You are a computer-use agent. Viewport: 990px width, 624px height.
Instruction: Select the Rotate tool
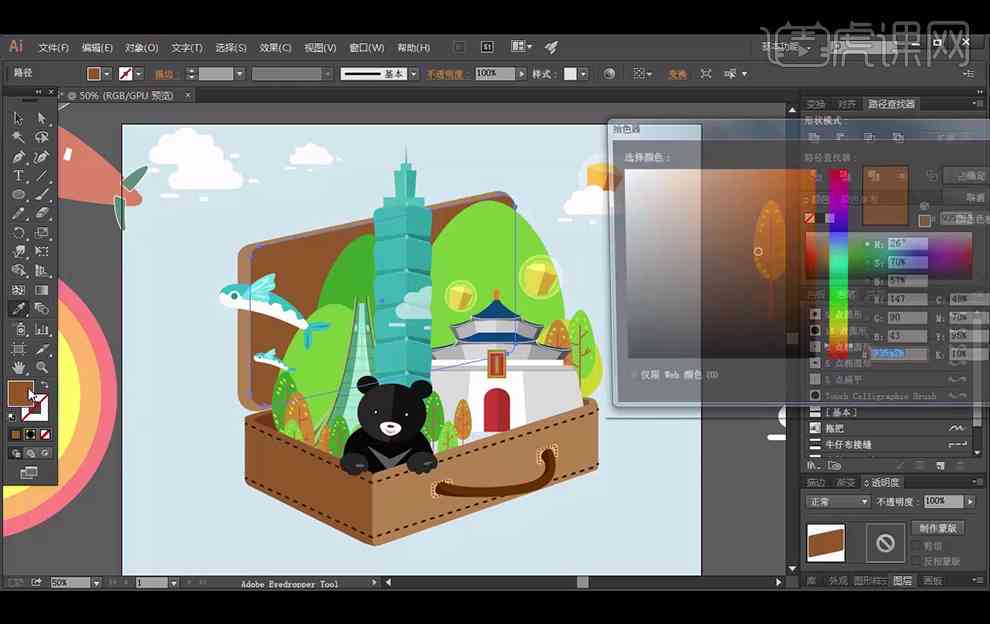(18, 232)
